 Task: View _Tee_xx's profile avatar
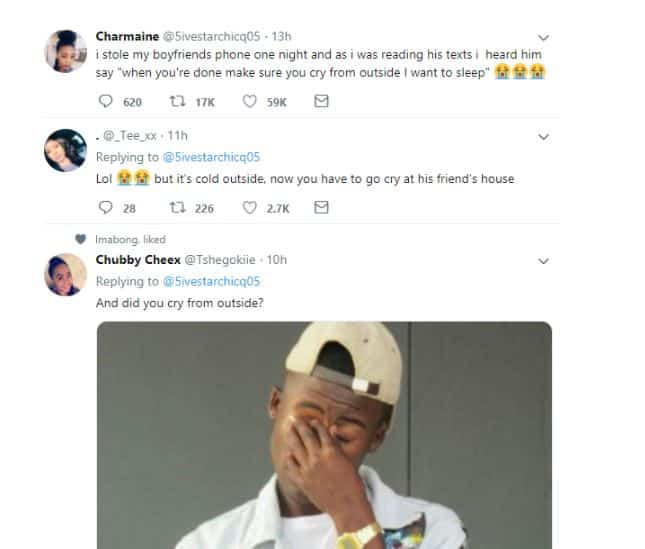click(x=66, y=150)
